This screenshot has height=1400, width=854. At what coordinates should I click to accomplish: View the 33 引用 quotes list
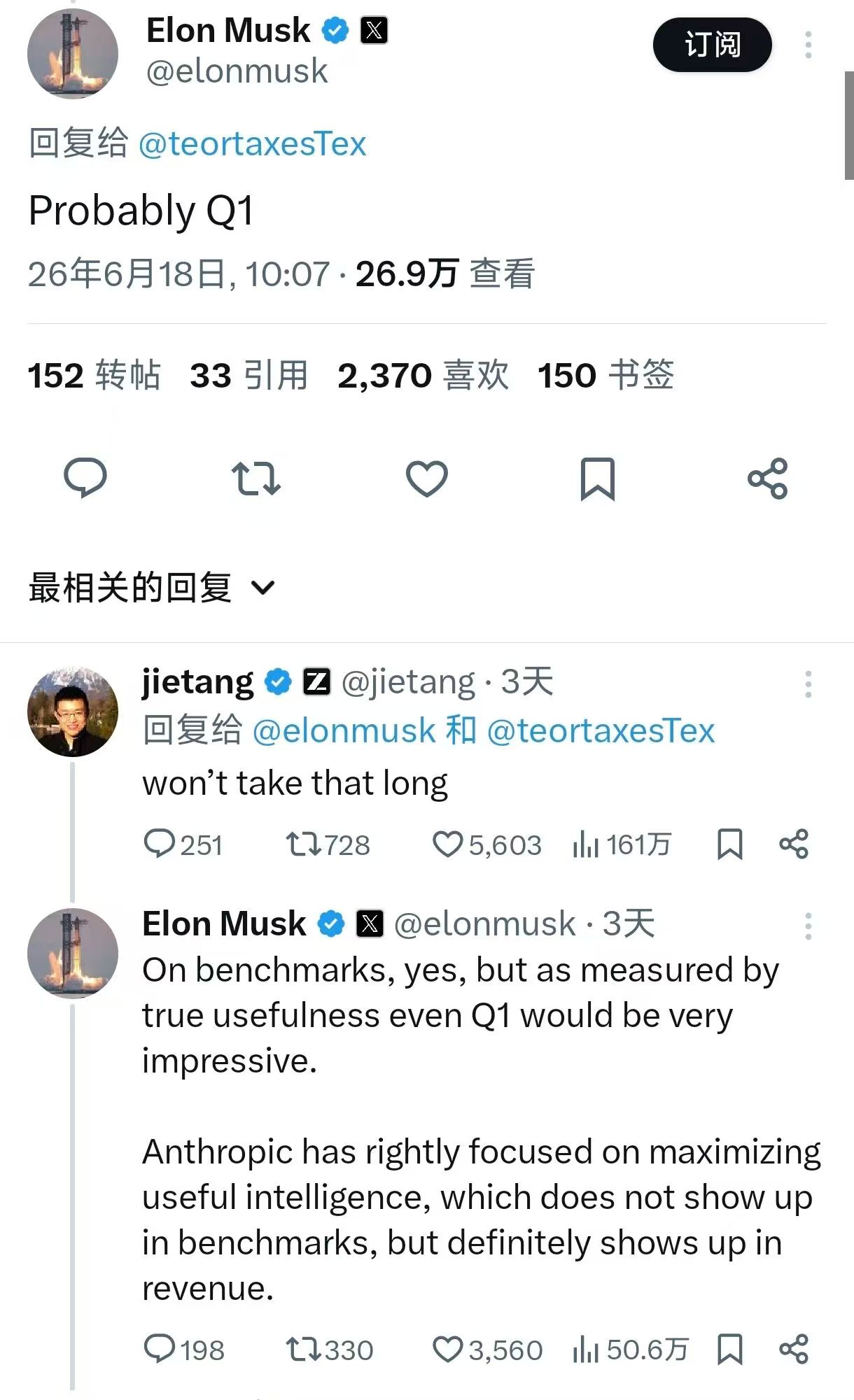(249, 375)
